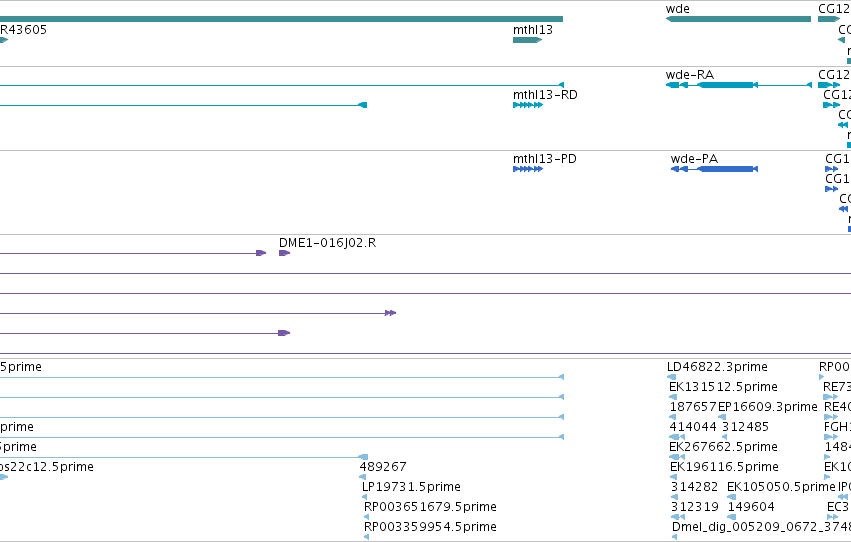Select the 414044 EST label
Screen dimensions: 851x542
tap(693, 427)
